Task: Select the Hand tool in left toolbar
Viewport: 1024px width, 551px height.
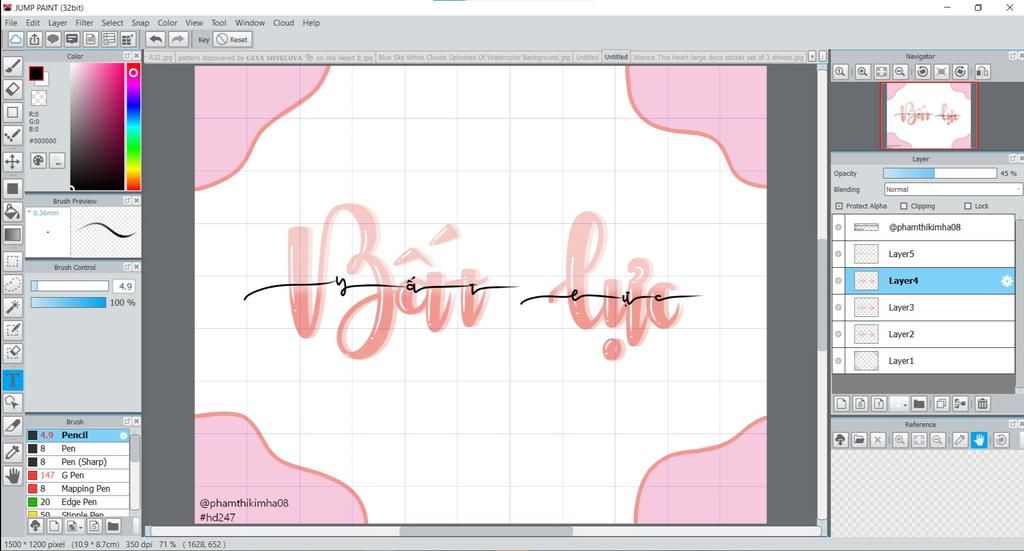Action: click(12, 476)
